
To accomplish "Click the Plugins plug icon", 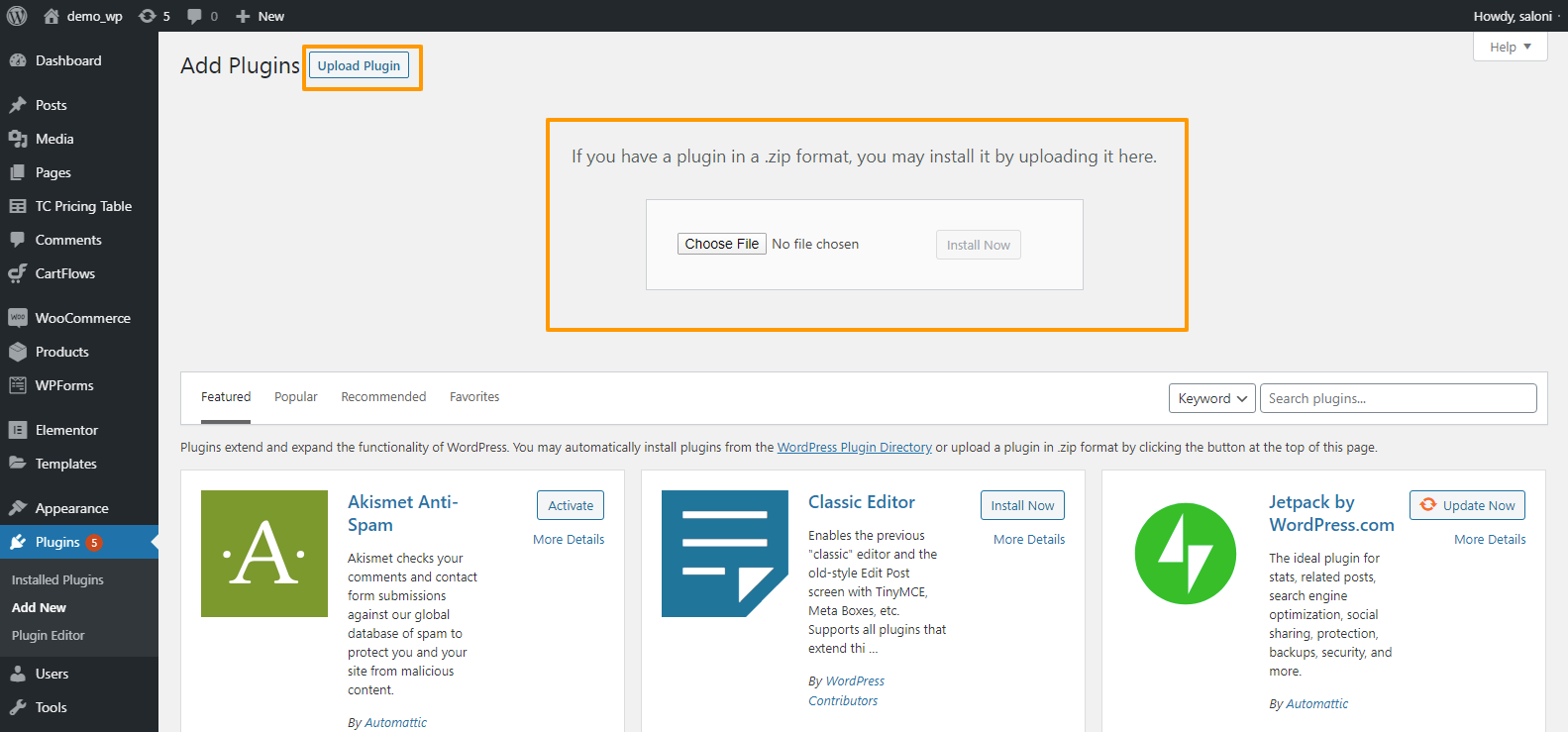I will 18,542.
